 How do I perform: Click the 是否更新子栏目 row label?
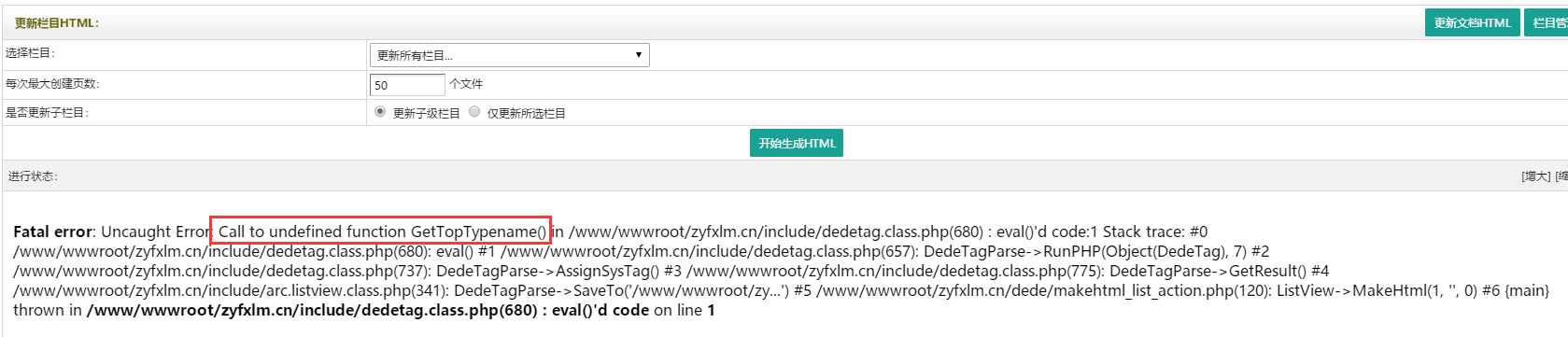(47, 113)
